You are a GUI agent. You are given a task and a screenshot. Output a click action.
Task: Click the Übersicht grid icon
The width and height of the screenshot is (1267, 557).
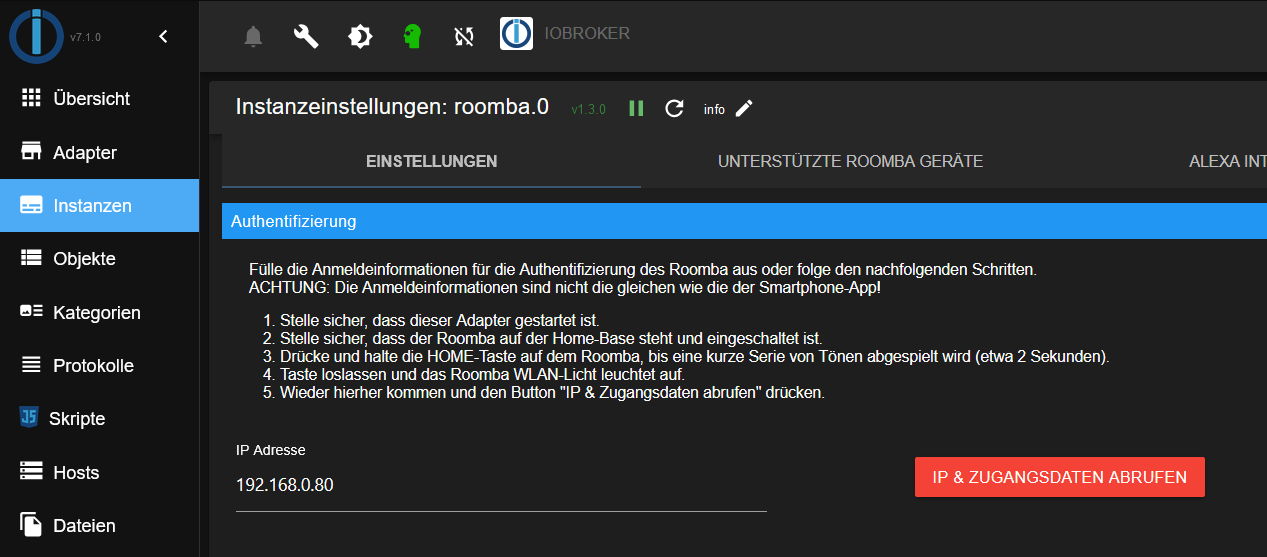tap(31, 98)
